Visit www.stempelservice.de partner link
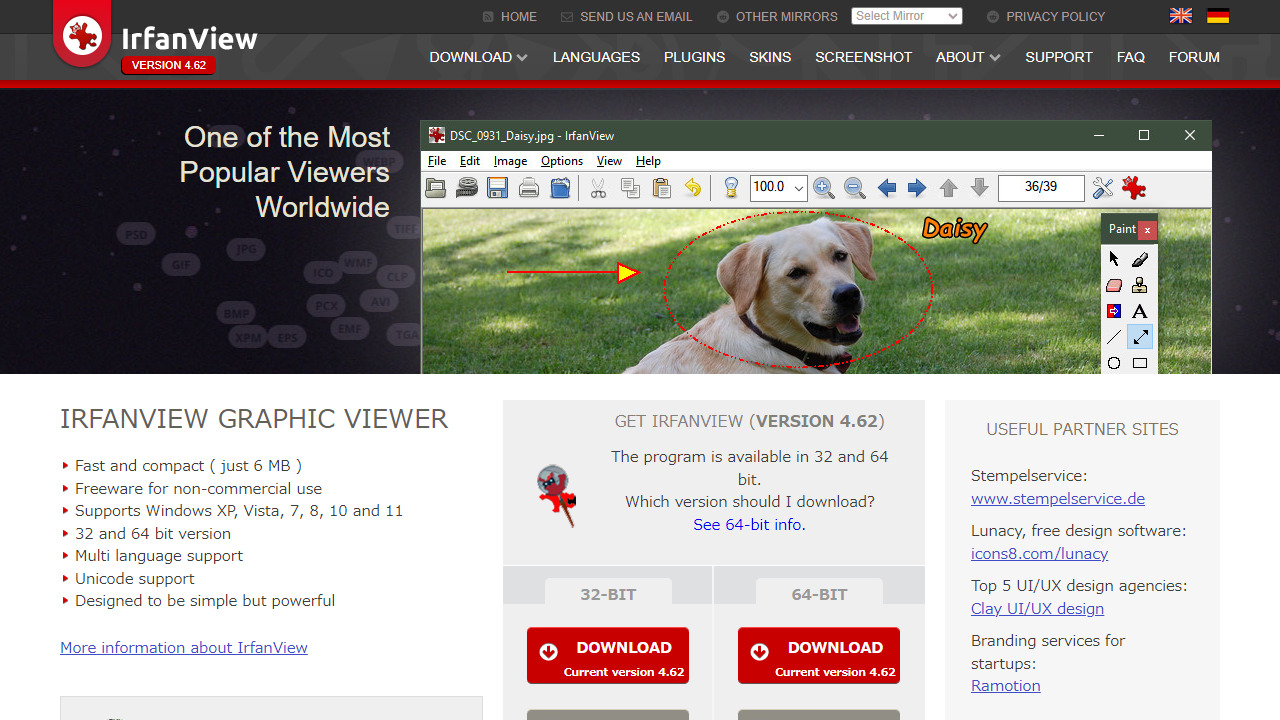Screen dimensions: 1280x720 [1058, 498]
